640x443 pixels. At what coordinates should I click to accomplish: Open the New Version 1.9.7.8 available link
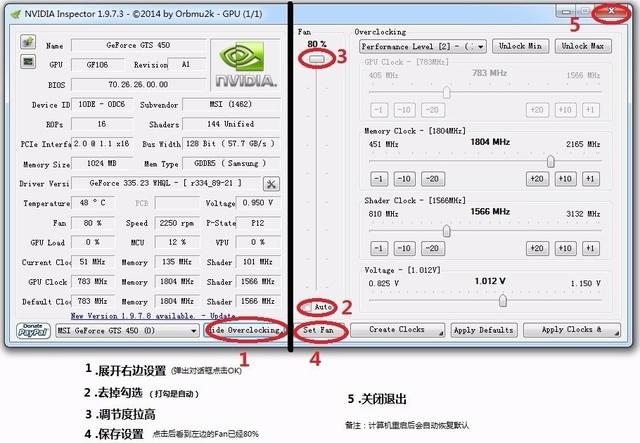(153, 316)
